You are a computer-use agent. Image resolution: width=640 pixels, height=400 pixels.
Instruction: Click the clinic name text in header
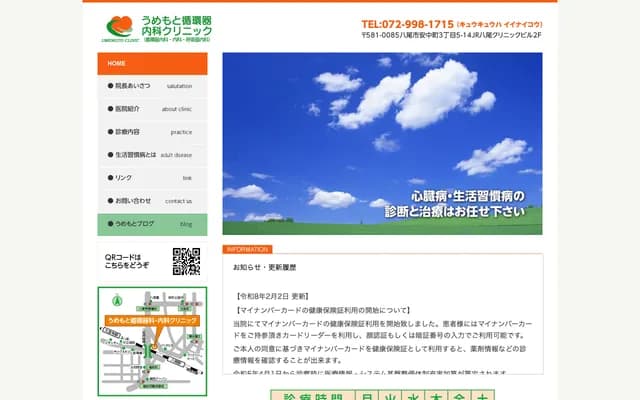(x=177, y=26)
